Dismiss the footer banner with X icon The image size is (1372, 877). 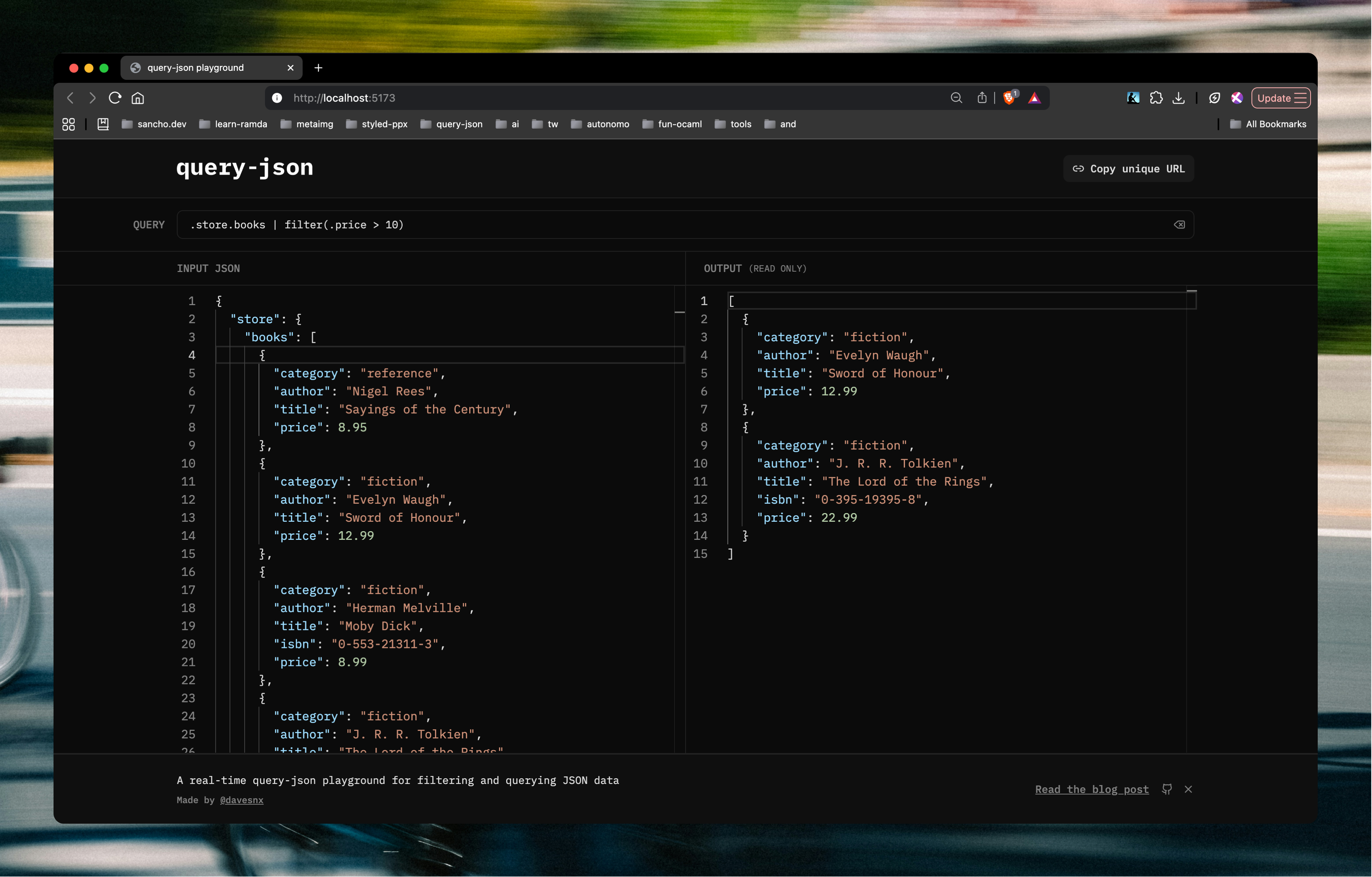click(1188, 789)
